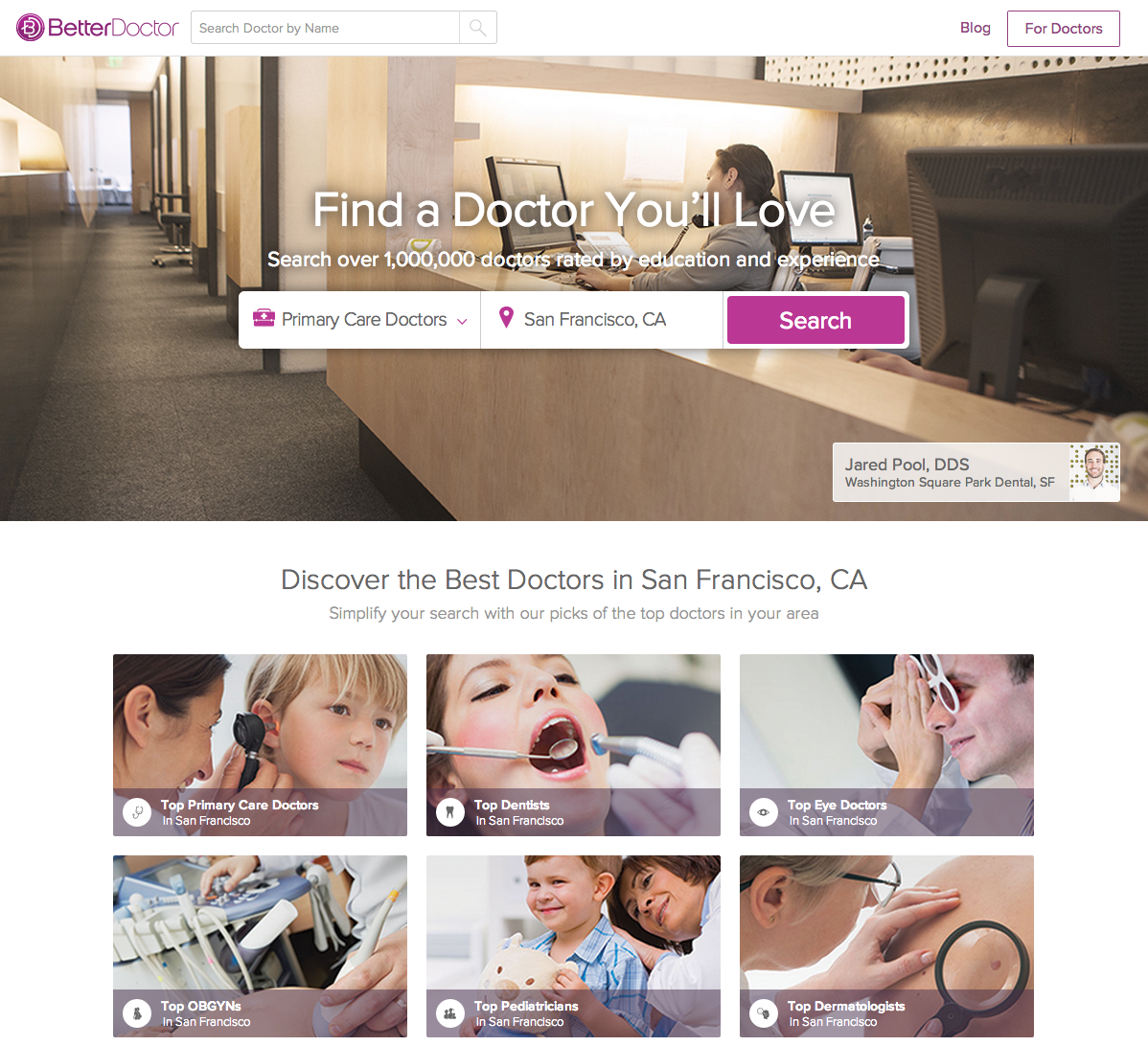Click the family icon on Pediatricians card
This screenshot has width=1148, height=1046.
pyautogui.click(x=450, y=1013)
